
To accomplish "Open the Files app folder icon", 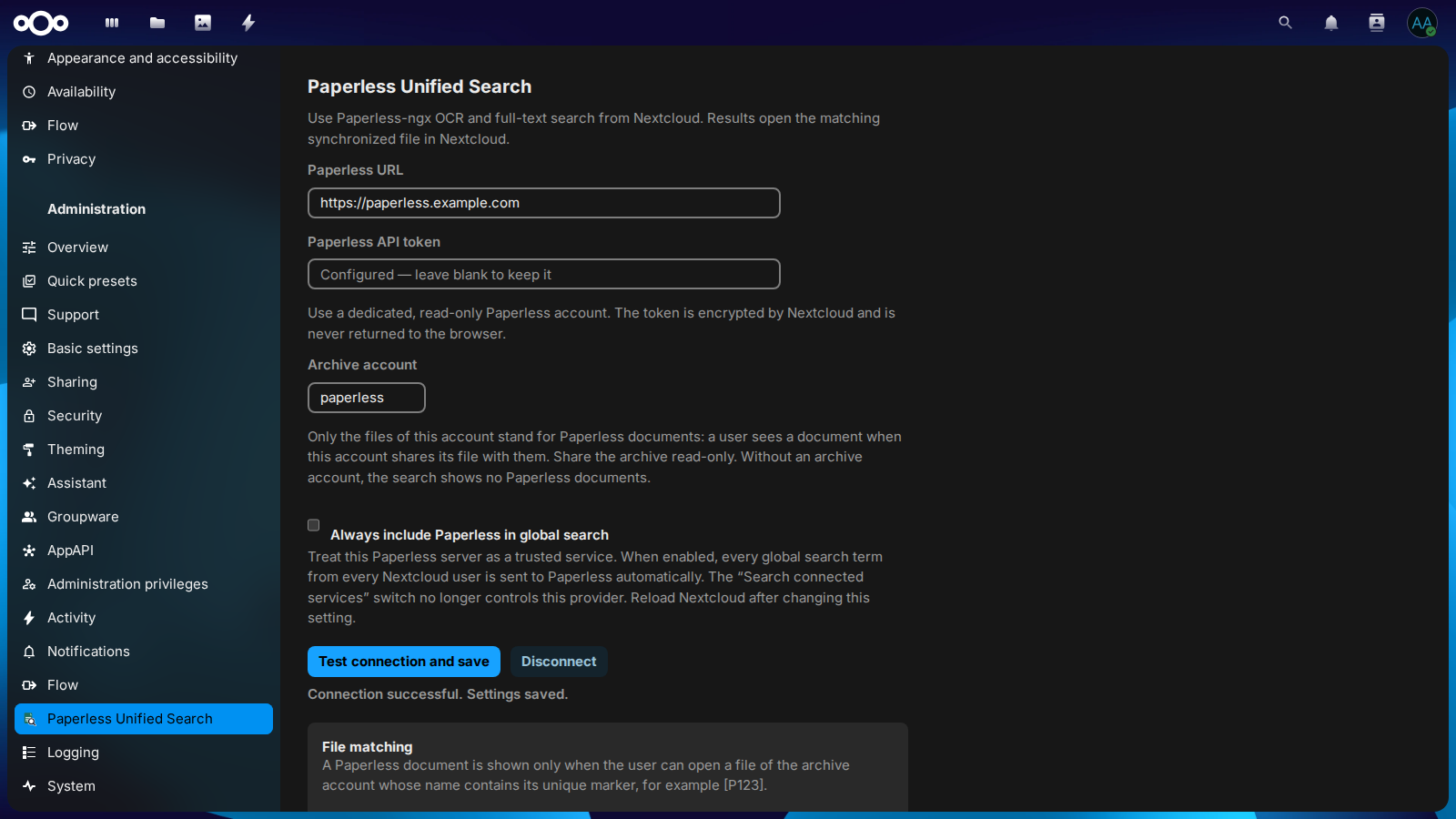I will coord(157,23).
